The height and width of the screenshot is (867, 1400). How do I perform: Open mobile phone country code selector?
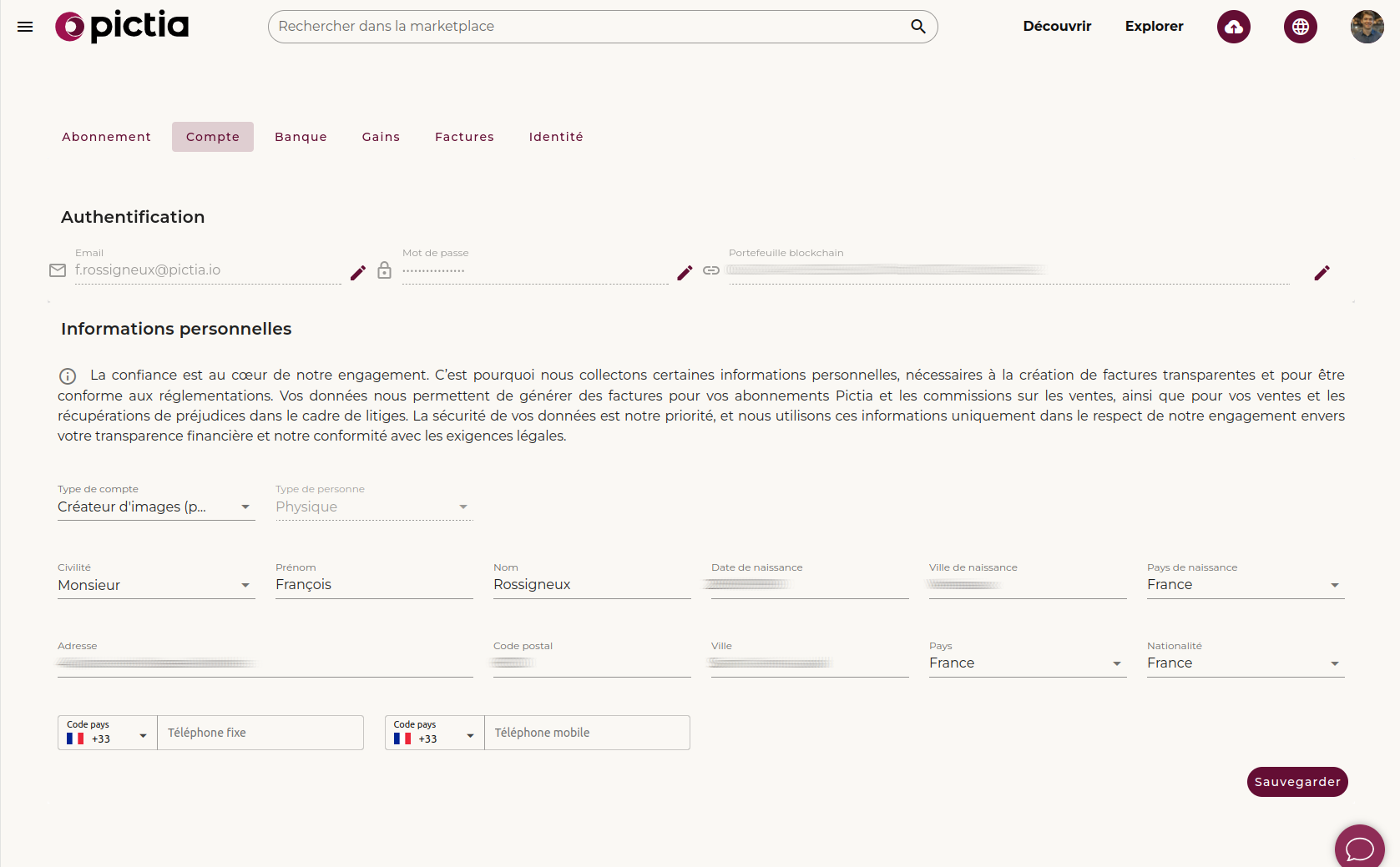434,733
